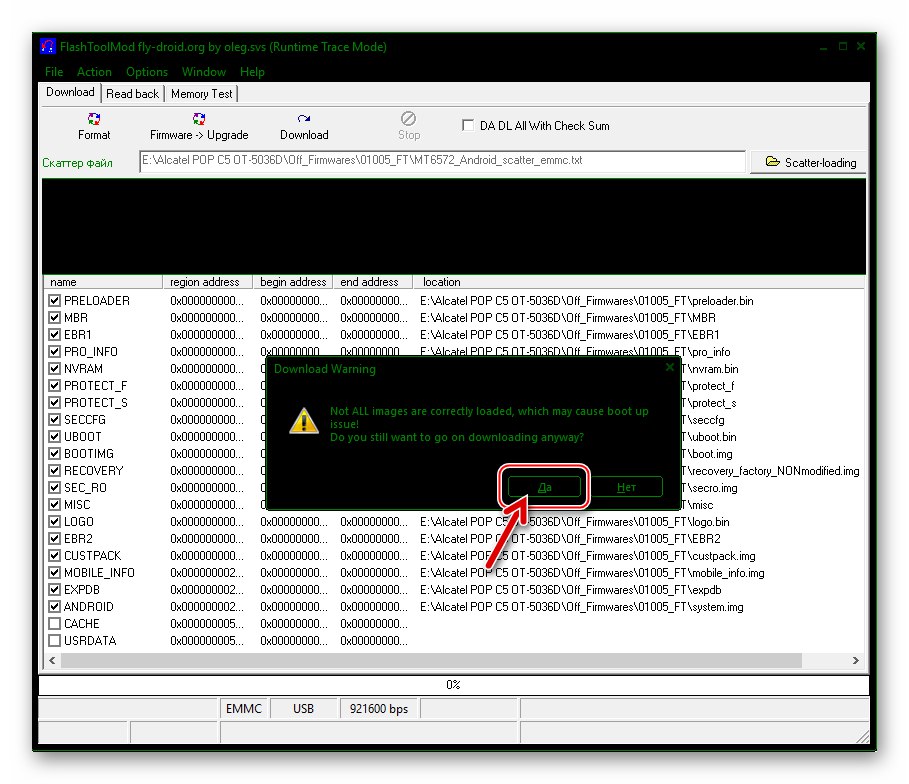The height and width of the screenshot is (784, 909).
Task: Uncheck the SECCFG partition checkbox
Action: click(x=54, y=419)
